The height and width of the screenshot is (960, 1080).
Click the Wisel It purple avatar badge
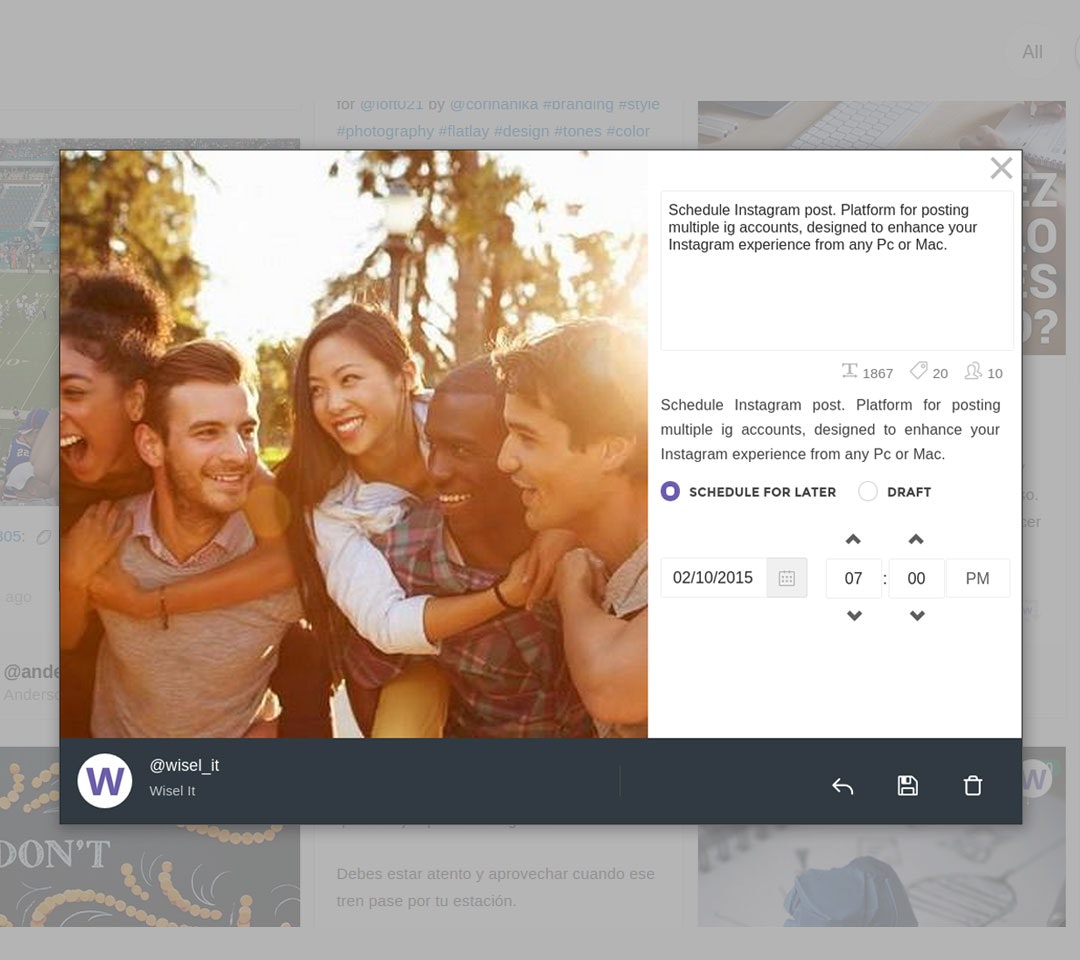click(105, 780)
